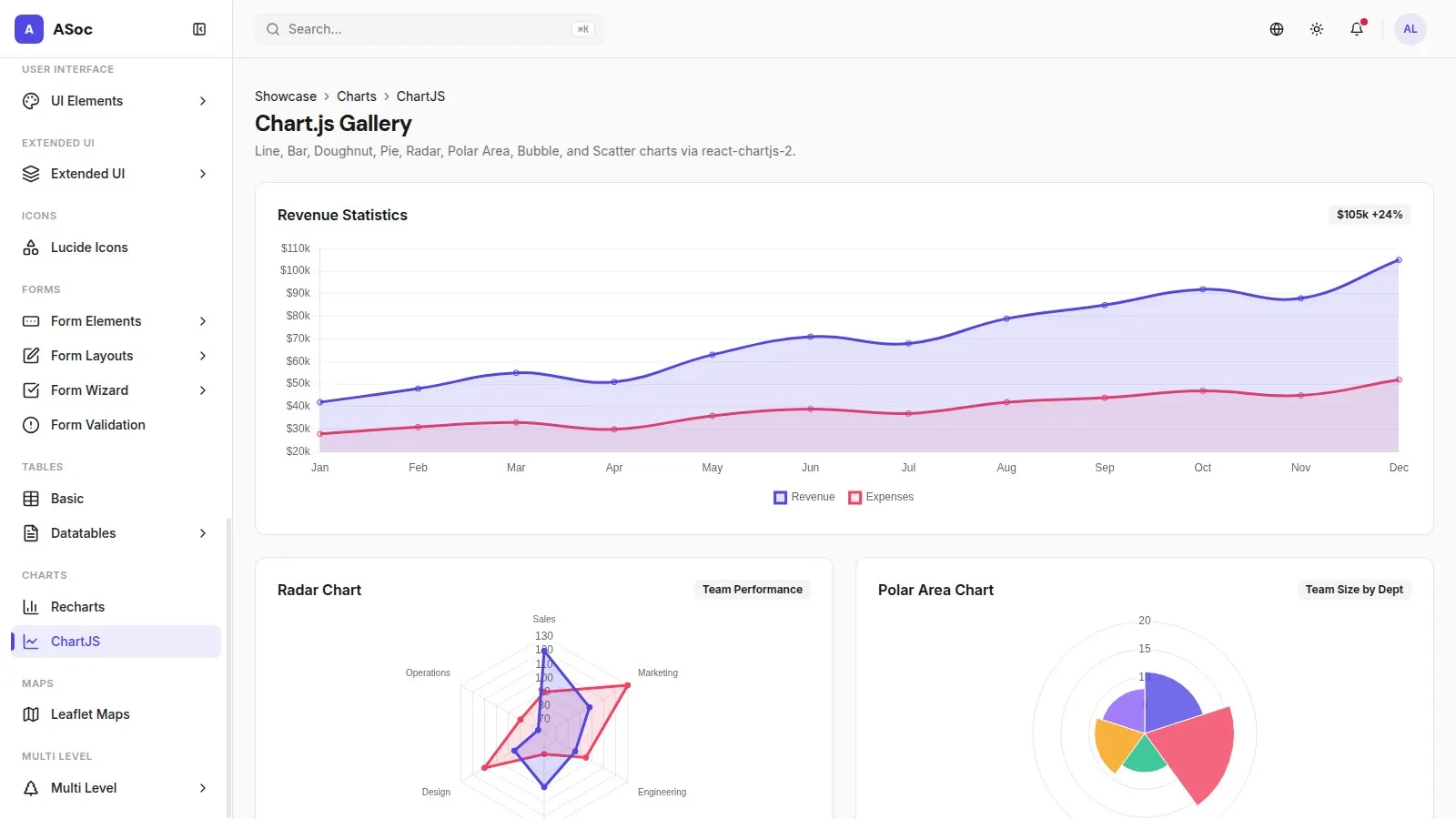Expand the Form Elements submenu chevron

coord(203,321)
